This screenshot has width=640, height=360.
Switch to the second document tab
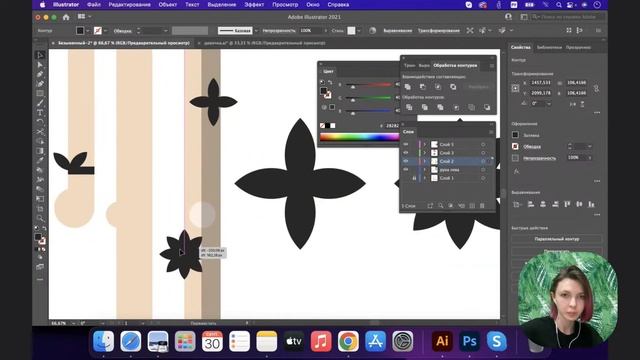click(x=264, y=43)
